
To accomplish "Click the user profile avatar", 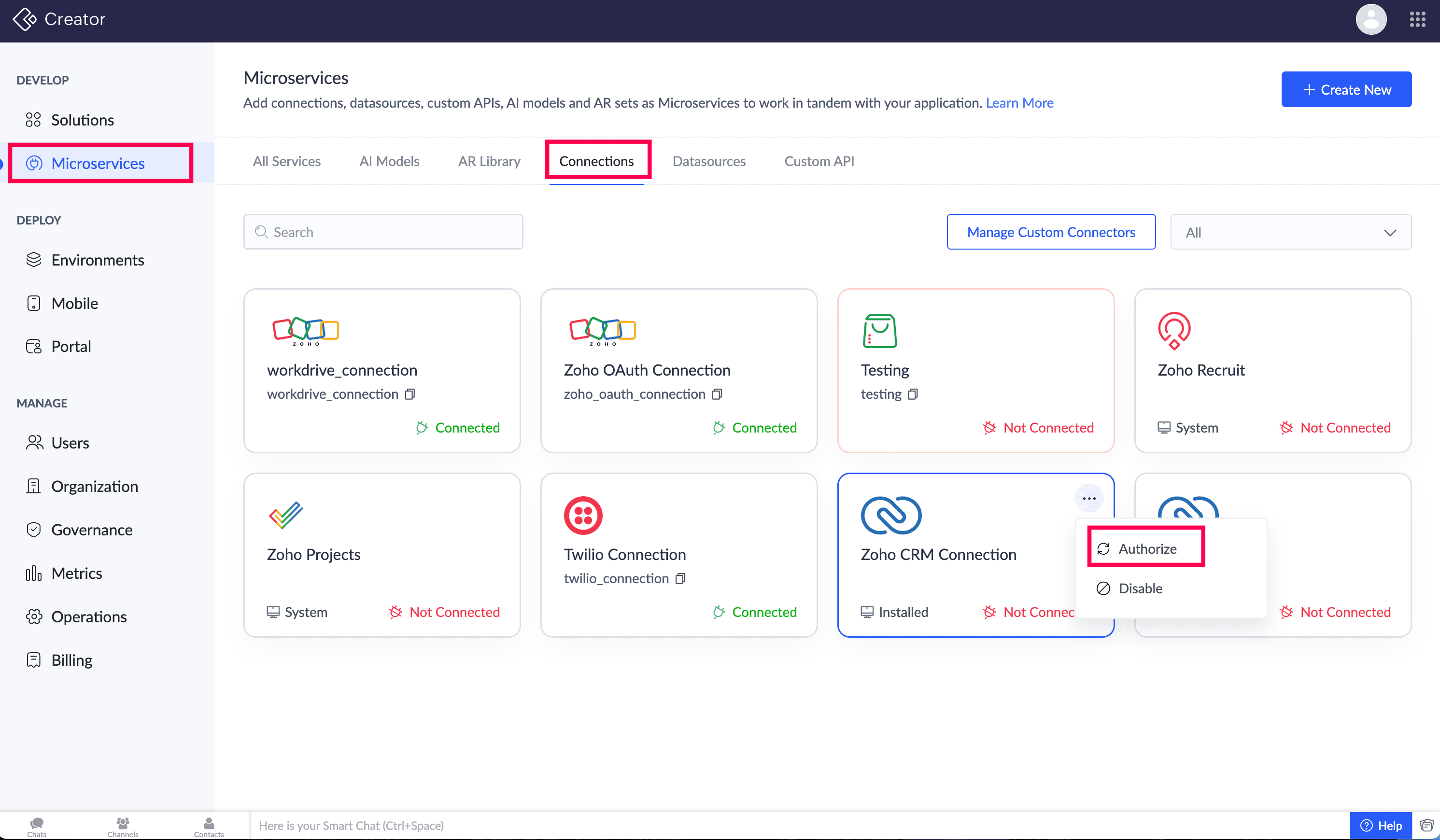I will tap(1371, 19).
